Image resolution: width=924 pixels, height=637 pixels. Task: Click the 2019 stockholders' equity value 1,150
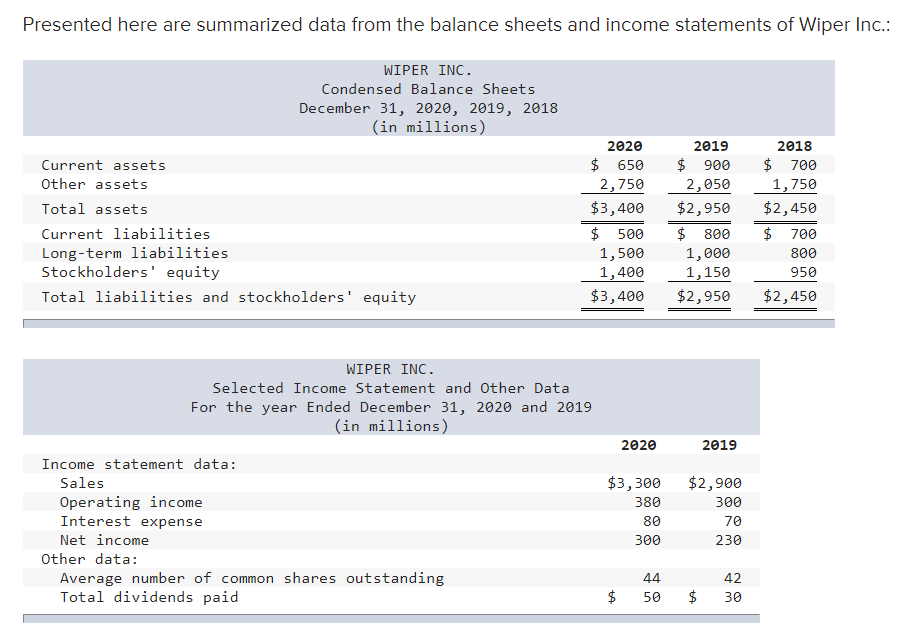(x=708, y=272)
